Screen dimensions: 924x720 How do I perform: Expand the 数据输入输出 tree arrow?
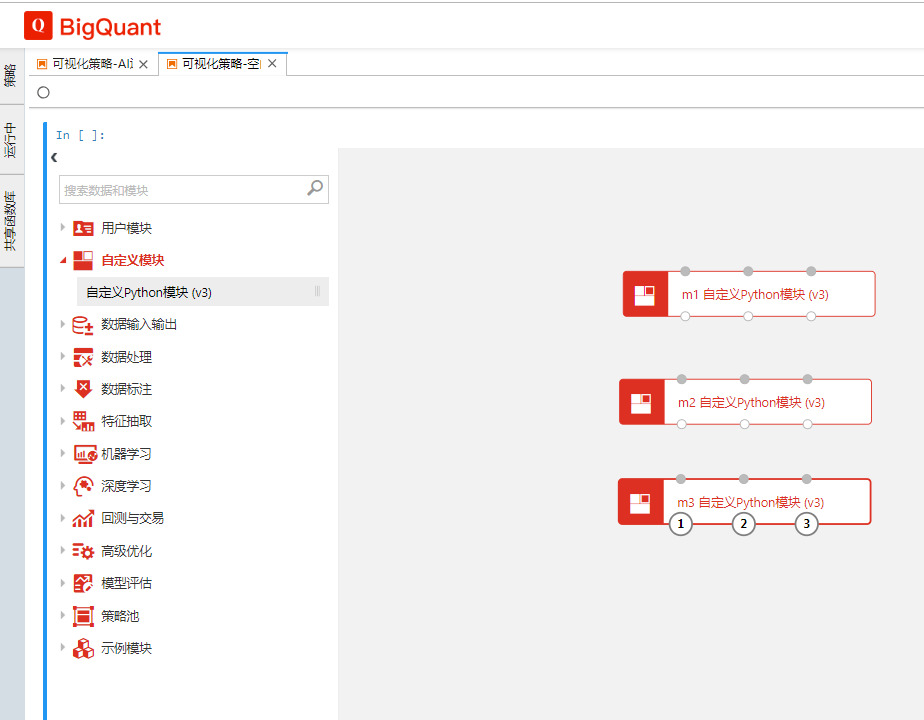(x=62, y=324)
